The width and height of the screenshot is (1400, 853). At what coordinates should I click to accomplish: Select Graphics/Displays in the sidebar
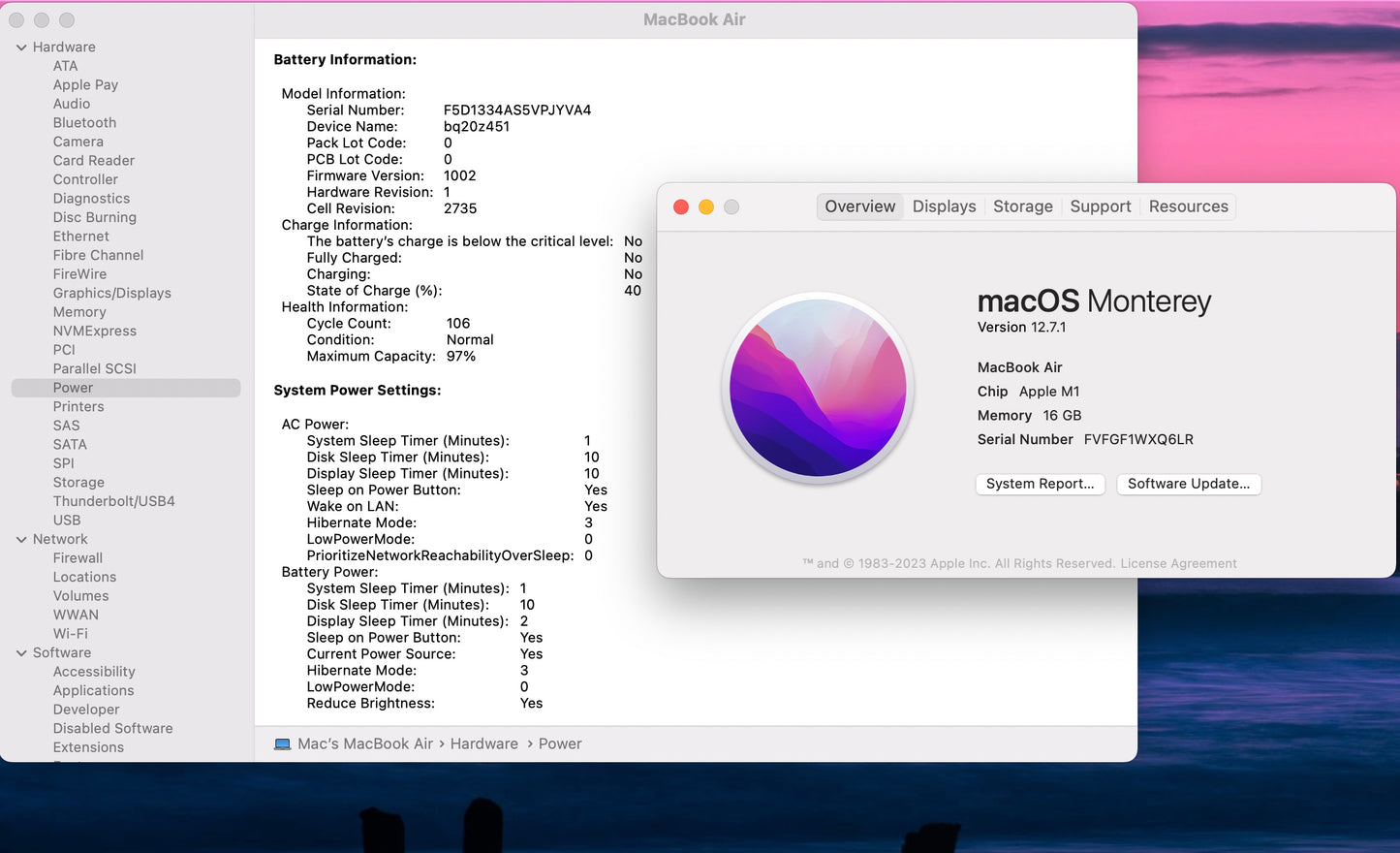[111, 293]
